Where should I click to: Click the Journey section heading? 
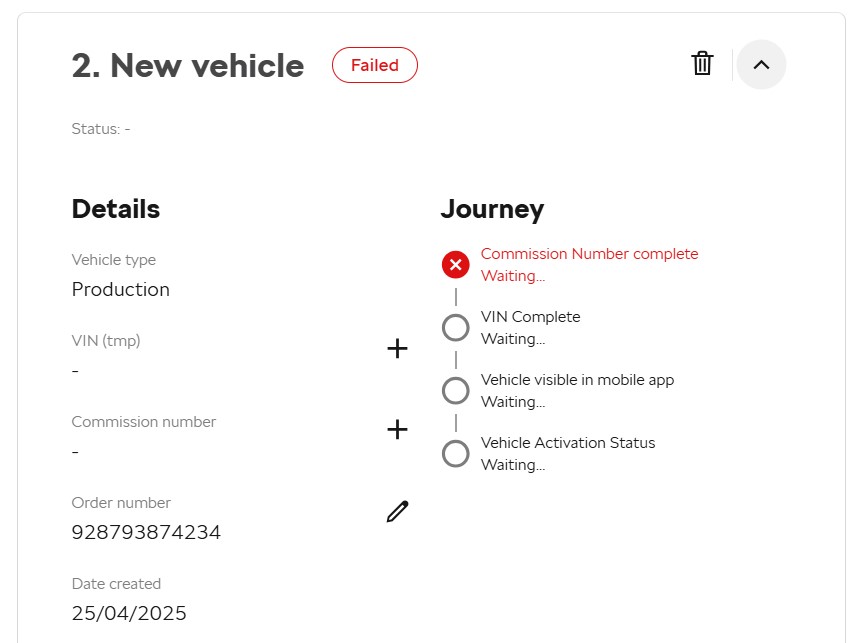coord(492,210)
